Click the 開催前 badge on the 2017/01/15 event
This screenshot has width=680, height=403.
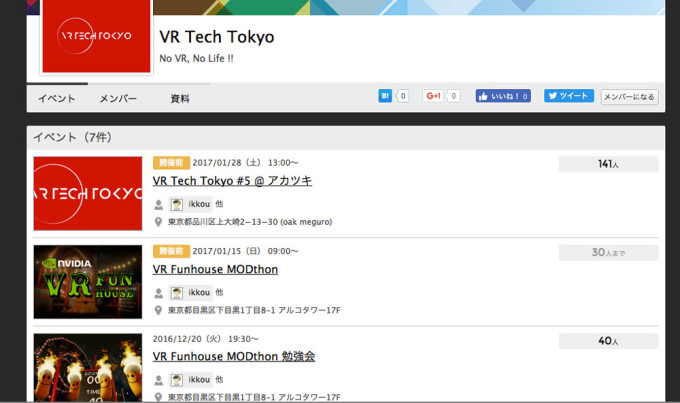point(171,251)
